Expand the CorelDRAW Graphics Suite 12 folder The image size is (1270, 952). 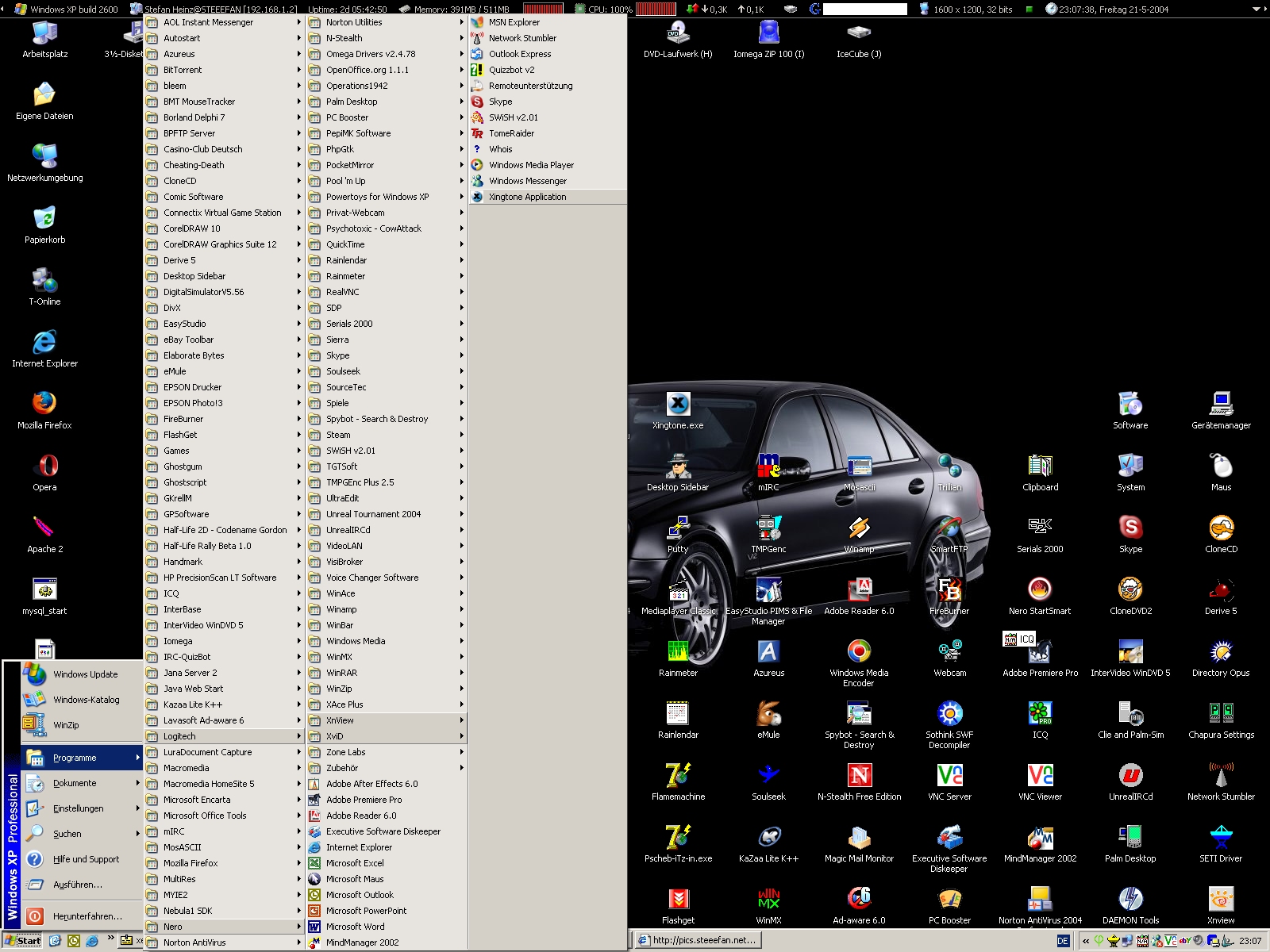pos(224,244)
